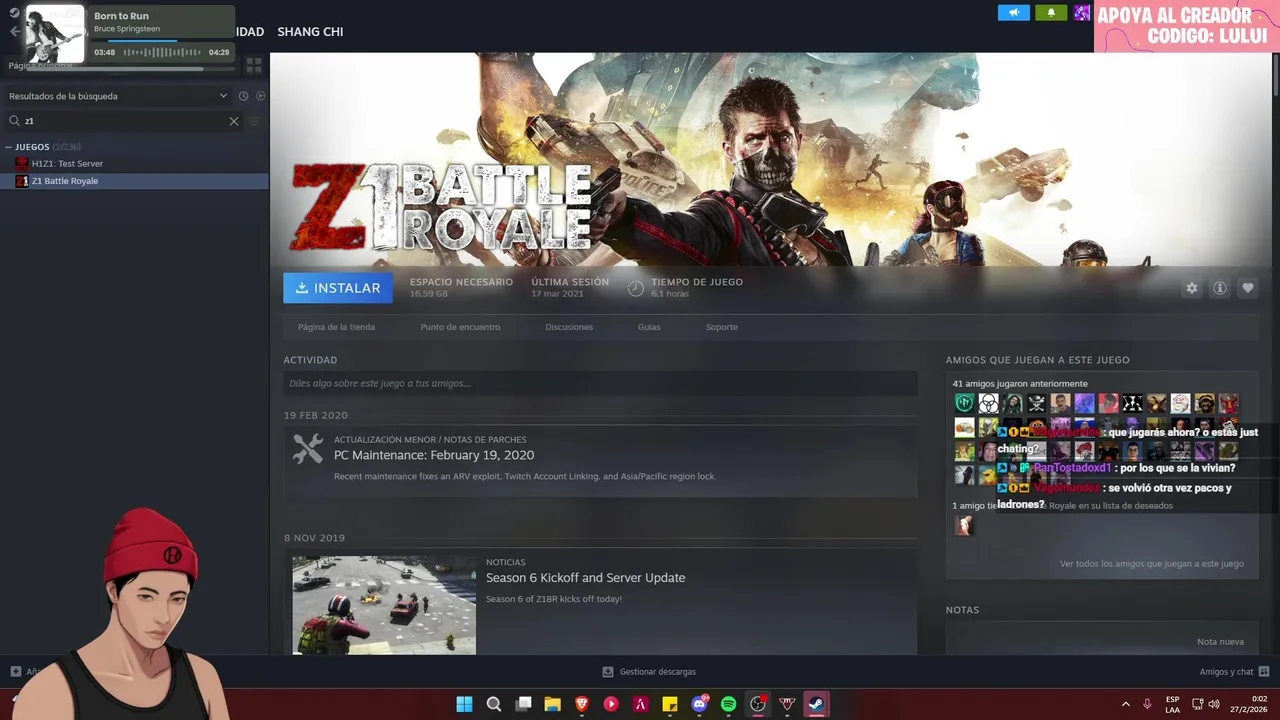Switch to Discusiones tab

[569, 327]
